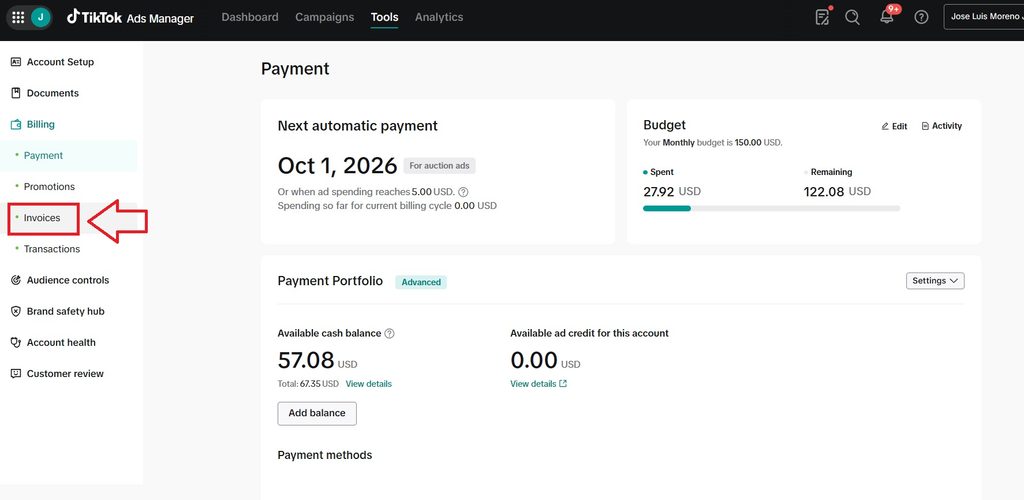The image size is (1024, 500).
Task: Click the 0.00 USD ad credit value
Action: click(x=545, y=360)
